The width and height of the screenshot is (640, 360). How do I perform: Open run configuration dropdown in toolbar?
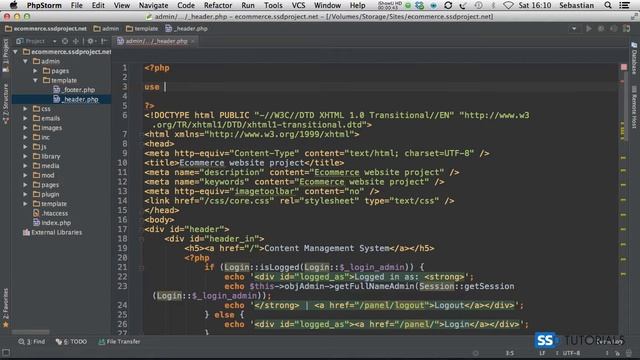coord(574,29)
